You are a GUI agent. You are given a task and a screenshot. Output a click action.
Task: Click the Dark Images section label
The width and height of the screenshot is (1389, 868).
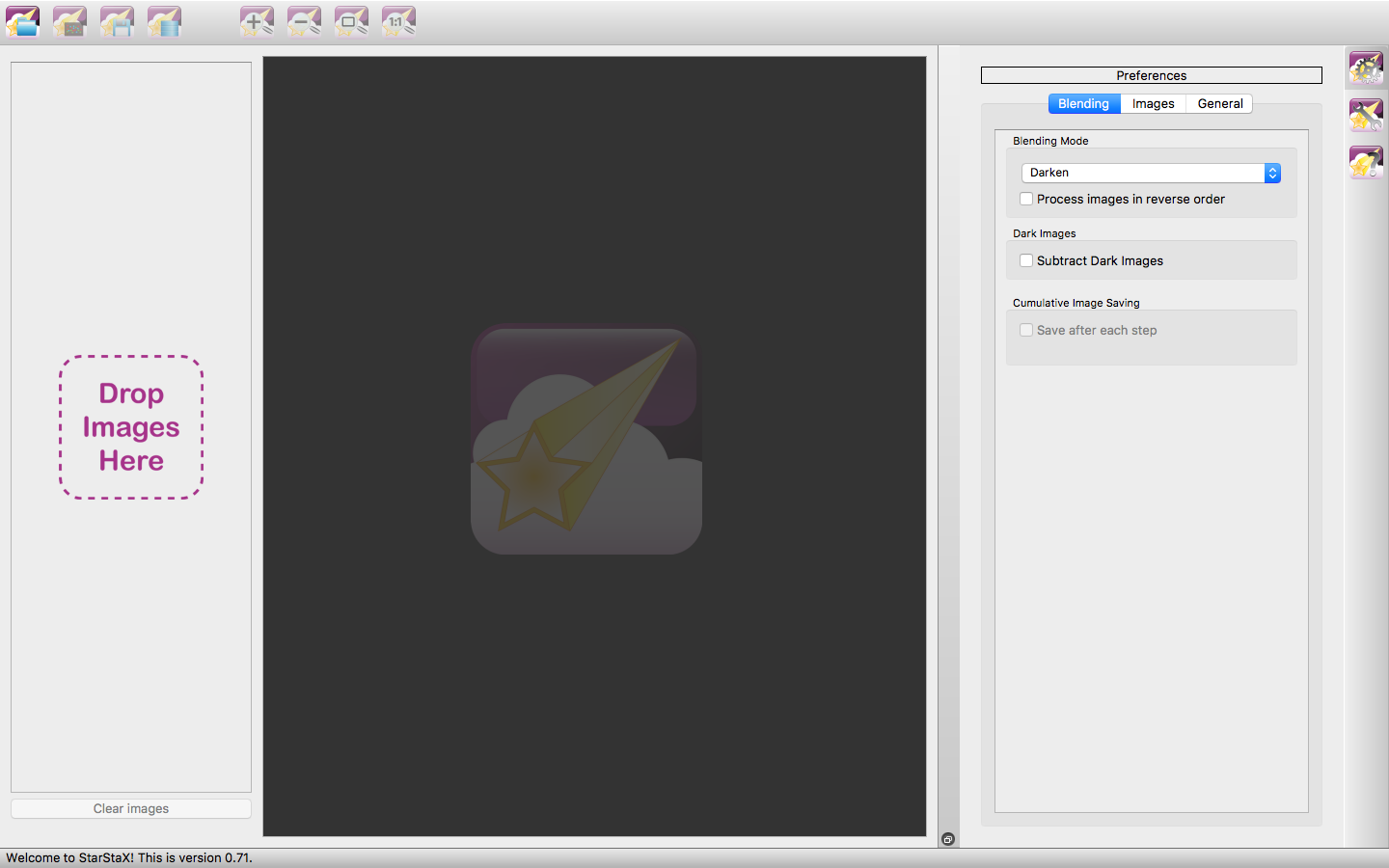point(1045,233)
